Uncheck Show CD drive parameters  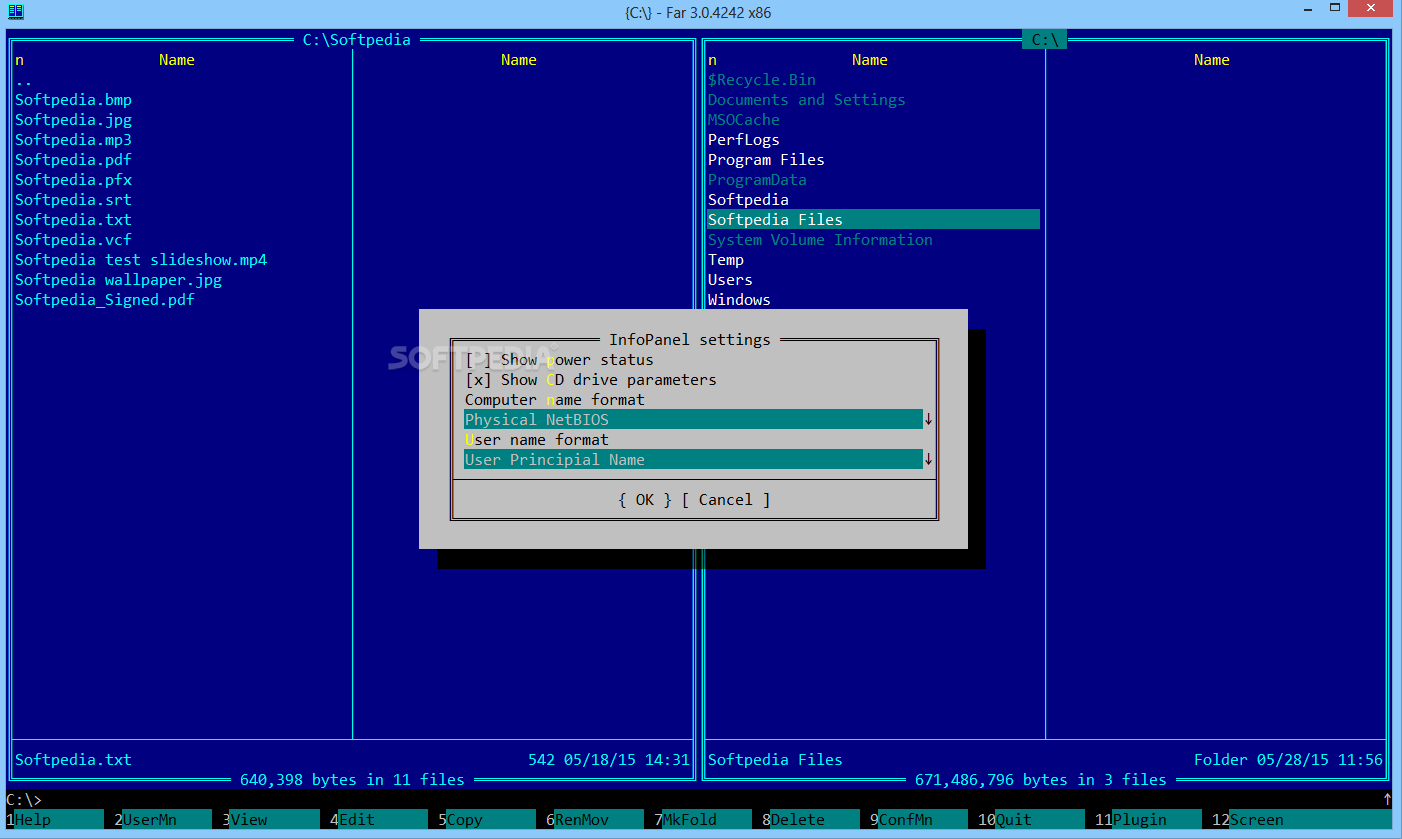pos(479,380)
